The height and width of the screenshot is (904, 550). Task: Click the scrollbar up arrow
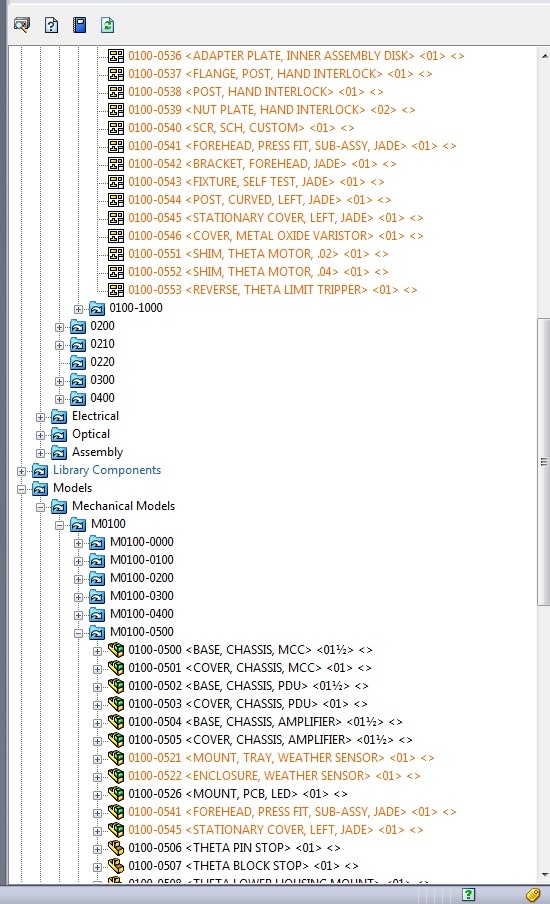[x=544, y=56]
